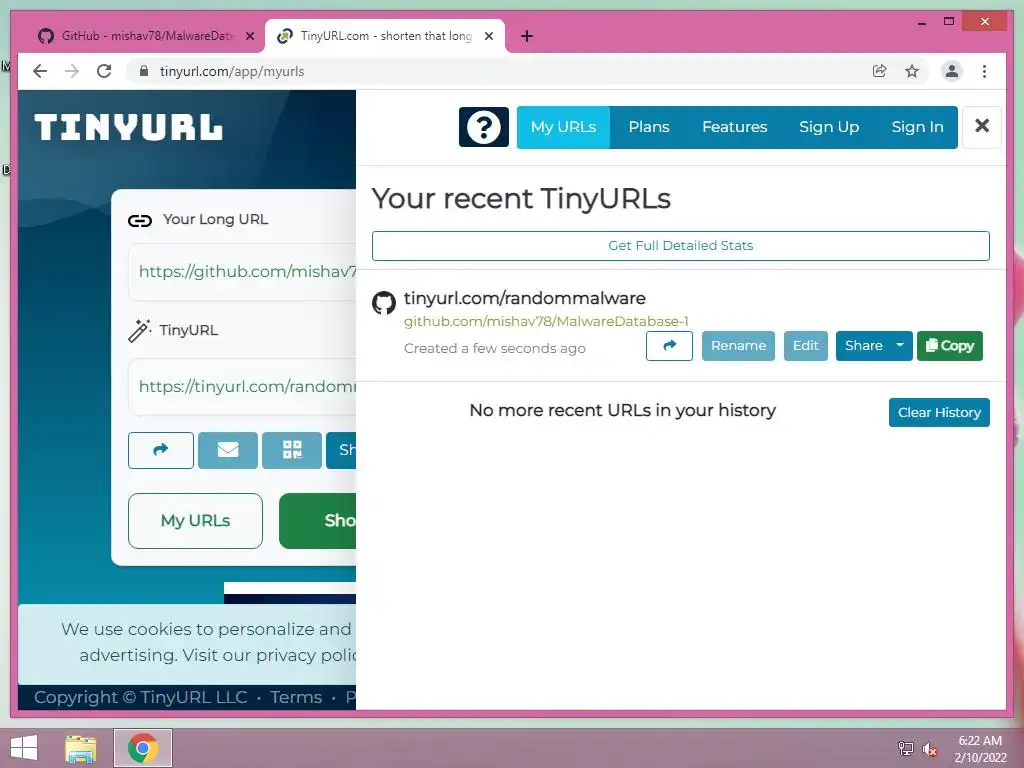Click the share this page icon
The width and height of the screenshot is (1024, 768).
pyautogui.click(x=880, y=71)
